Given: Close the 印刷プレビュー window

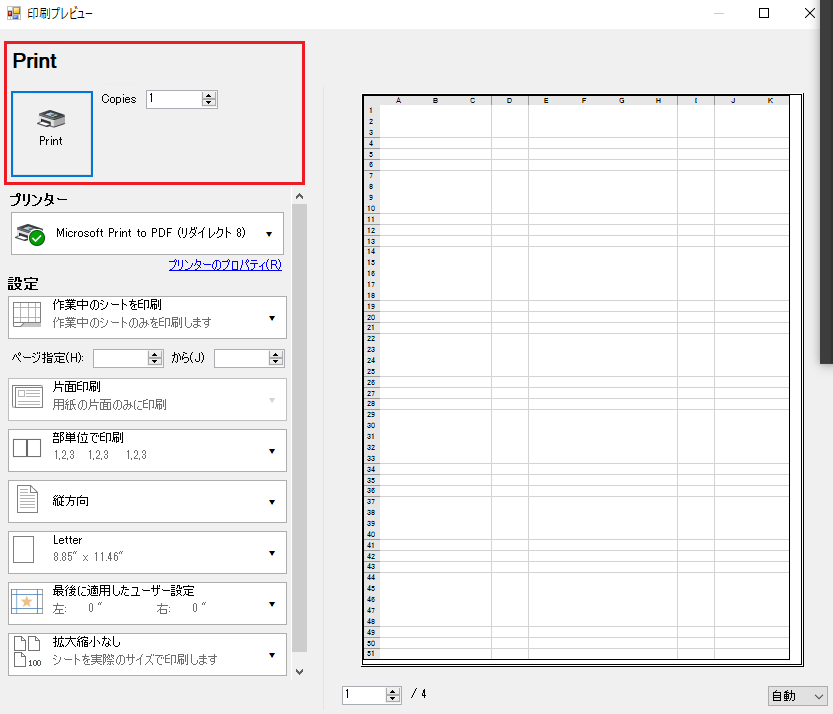Looking at the screenshot, I should pyautogui.click(x=810, y=13).
